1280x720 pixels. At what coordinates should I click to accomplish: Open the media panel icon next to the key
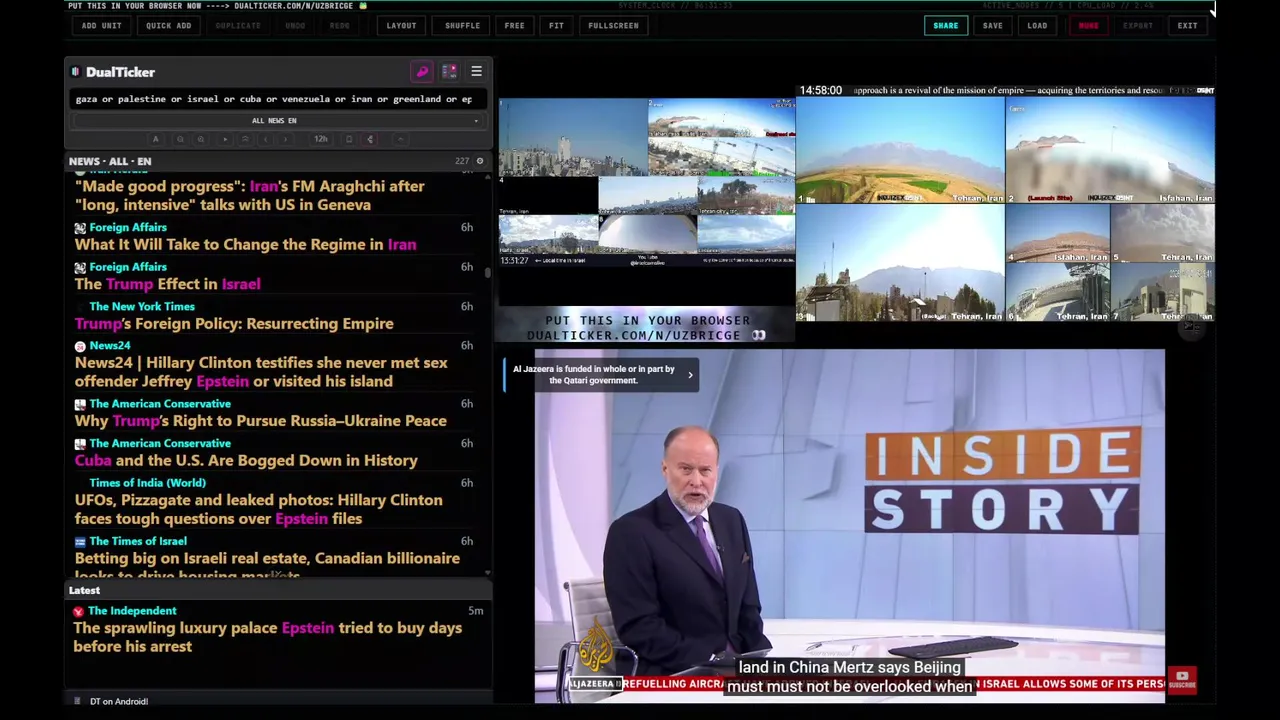449,72
